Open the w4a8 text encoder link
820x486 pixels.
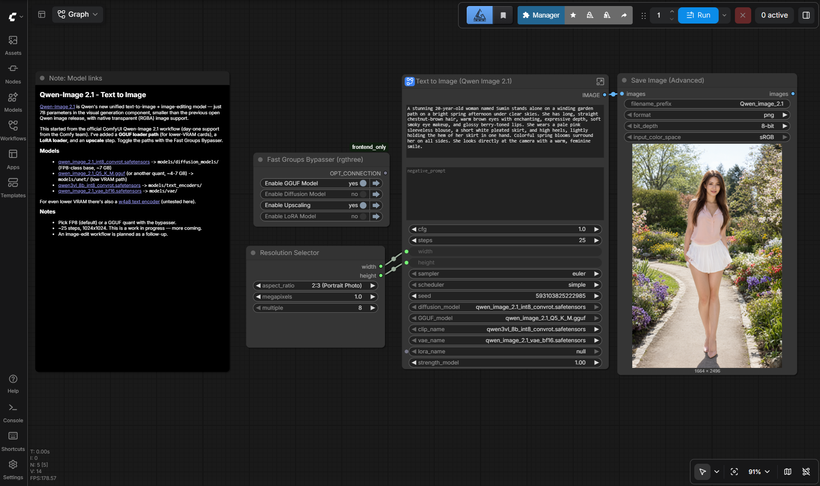click(139, 201)
